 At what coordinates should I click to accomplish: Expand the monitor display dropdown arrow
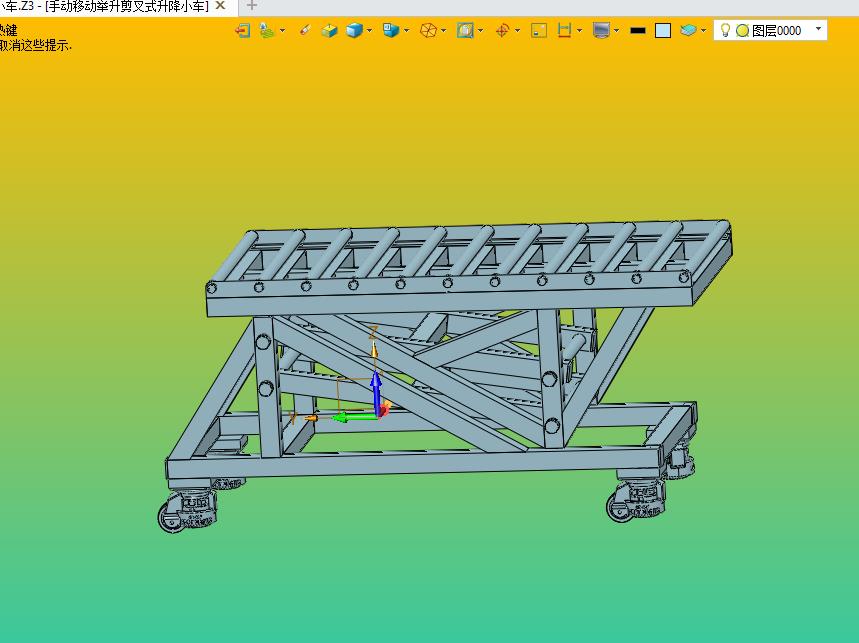pos(616,30)
